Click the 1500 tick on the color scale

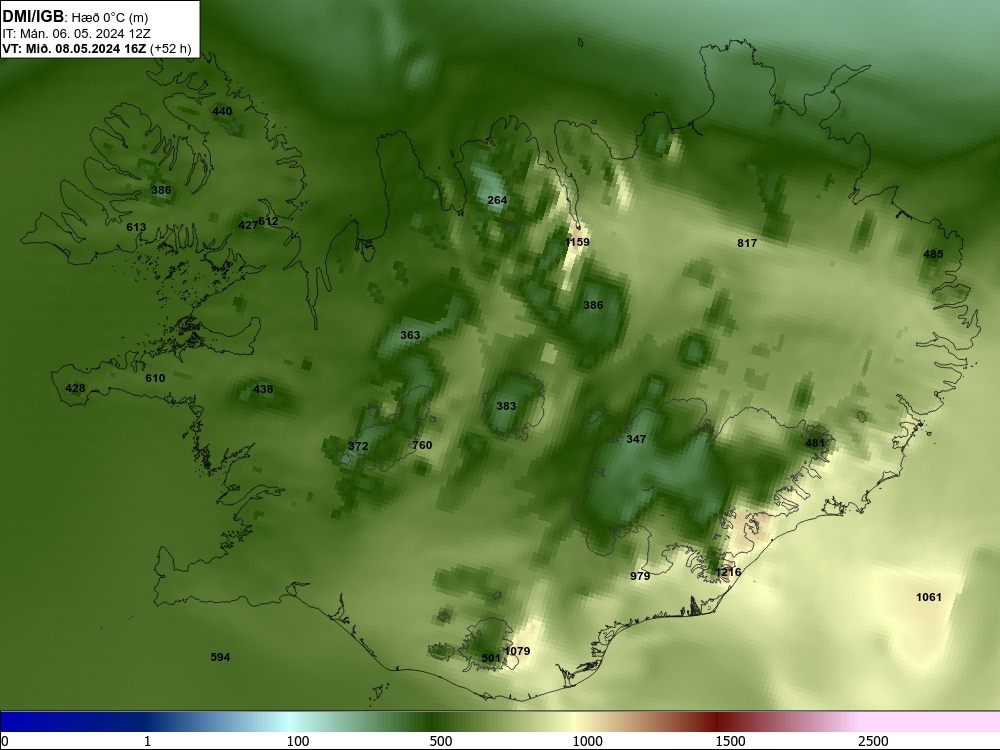(730, 741)
